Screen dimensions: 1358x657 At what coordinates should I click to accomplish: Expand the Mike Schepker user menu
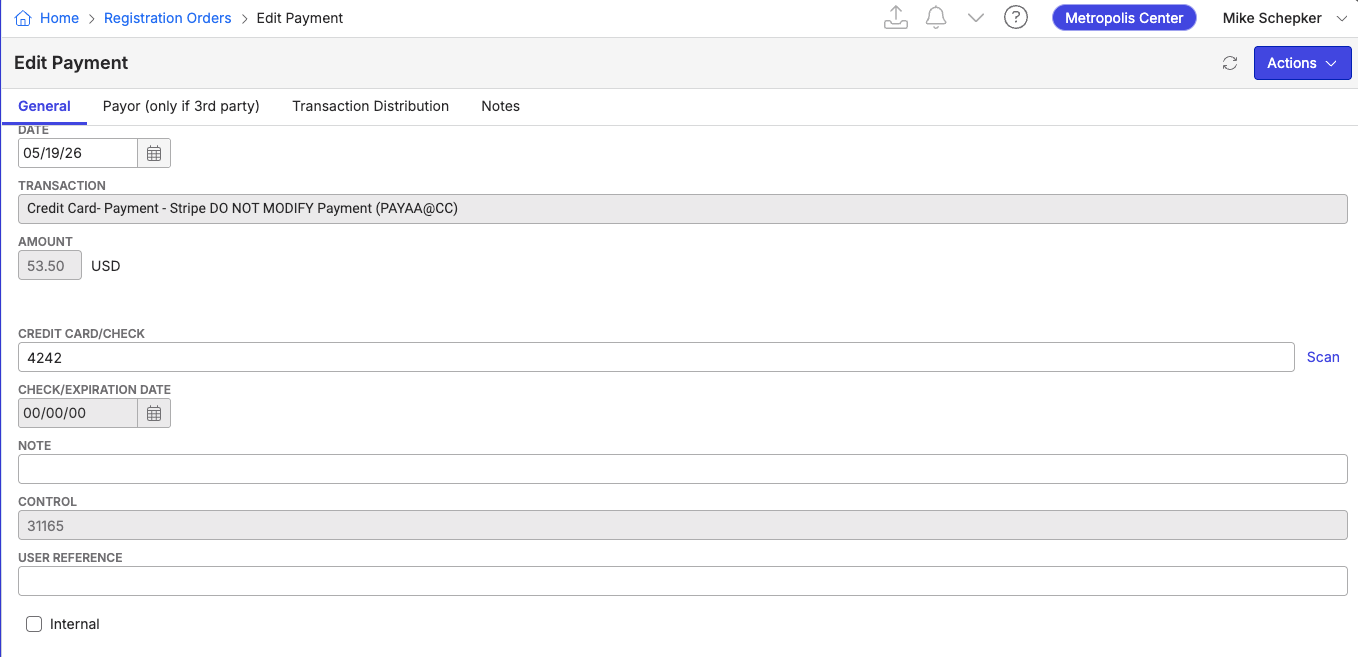click(x=1286, y=18)
